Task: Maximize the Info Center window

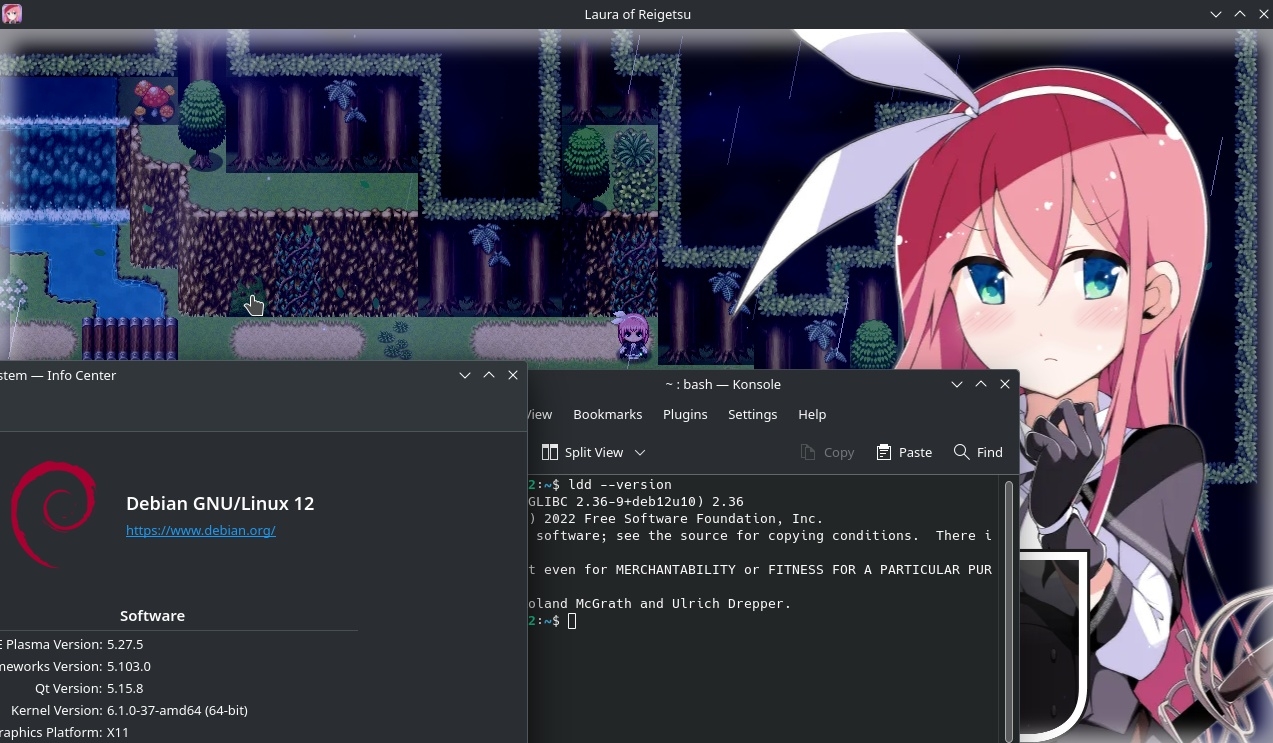Action: (x=489, y=375)
